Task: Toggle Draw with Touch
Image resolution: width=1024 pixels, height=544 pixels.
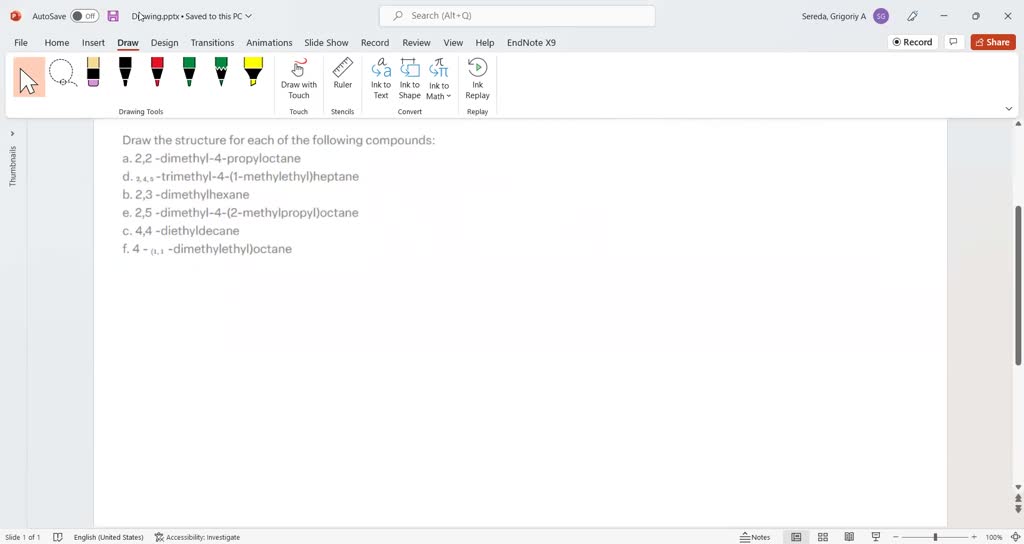Action: tap(298, 78)
